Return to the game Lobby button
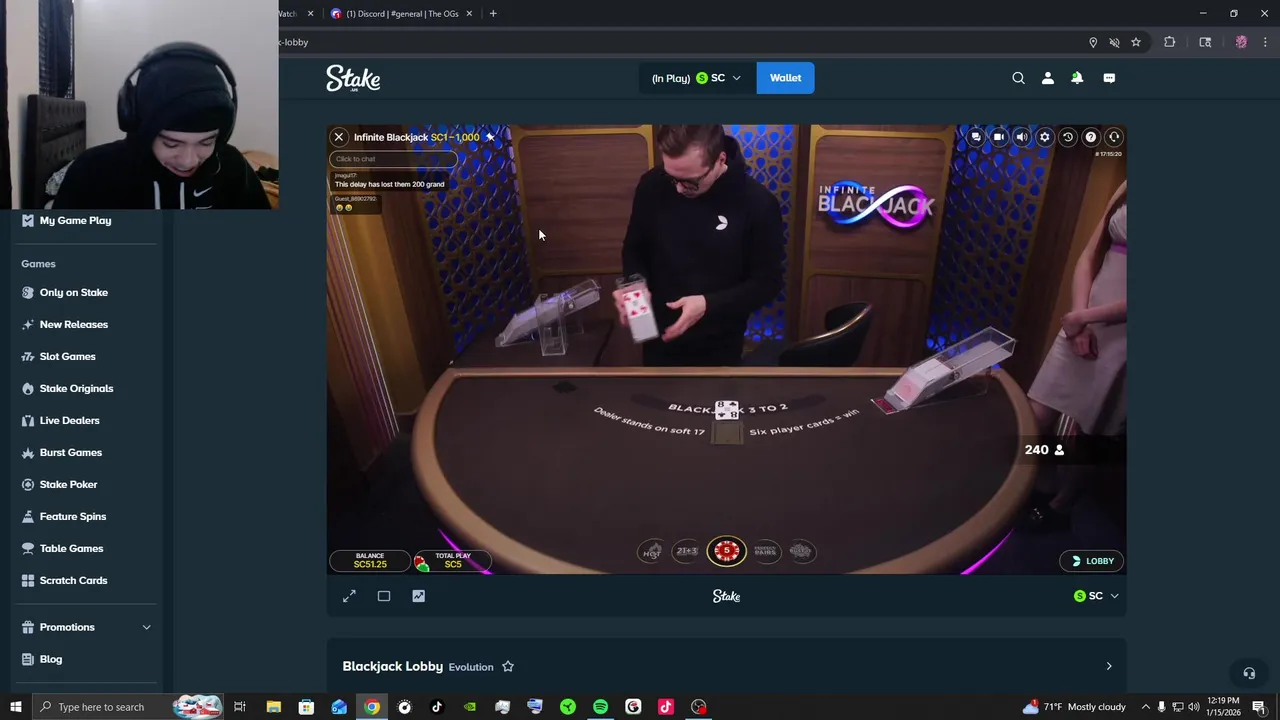The width and height of the screenshot is (1280, 720). (1093, 561)
